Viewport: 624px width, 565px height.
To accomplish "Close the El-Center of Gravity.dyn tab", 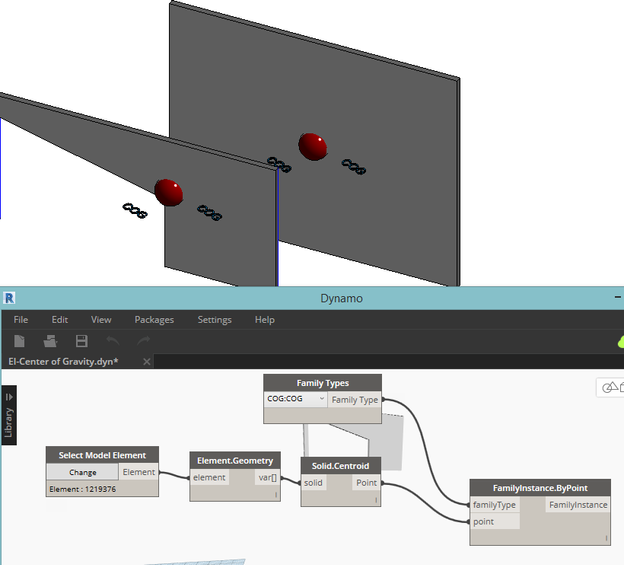I will [147, 362].
